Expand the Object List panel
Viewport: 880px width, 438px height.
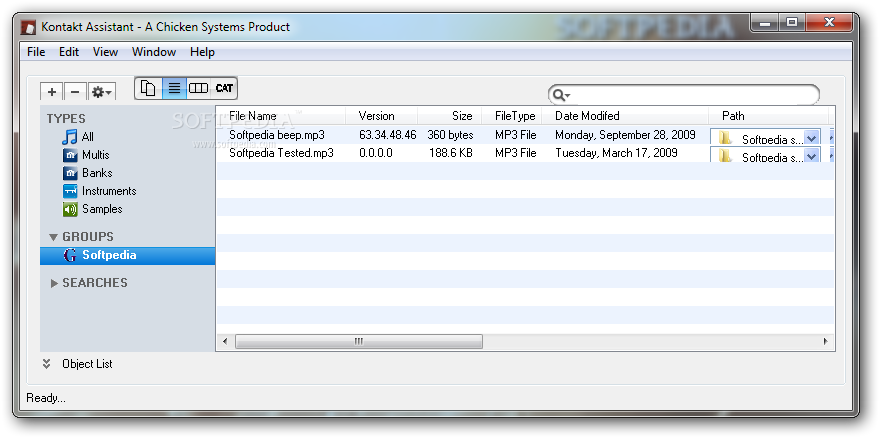pos(47,364)
